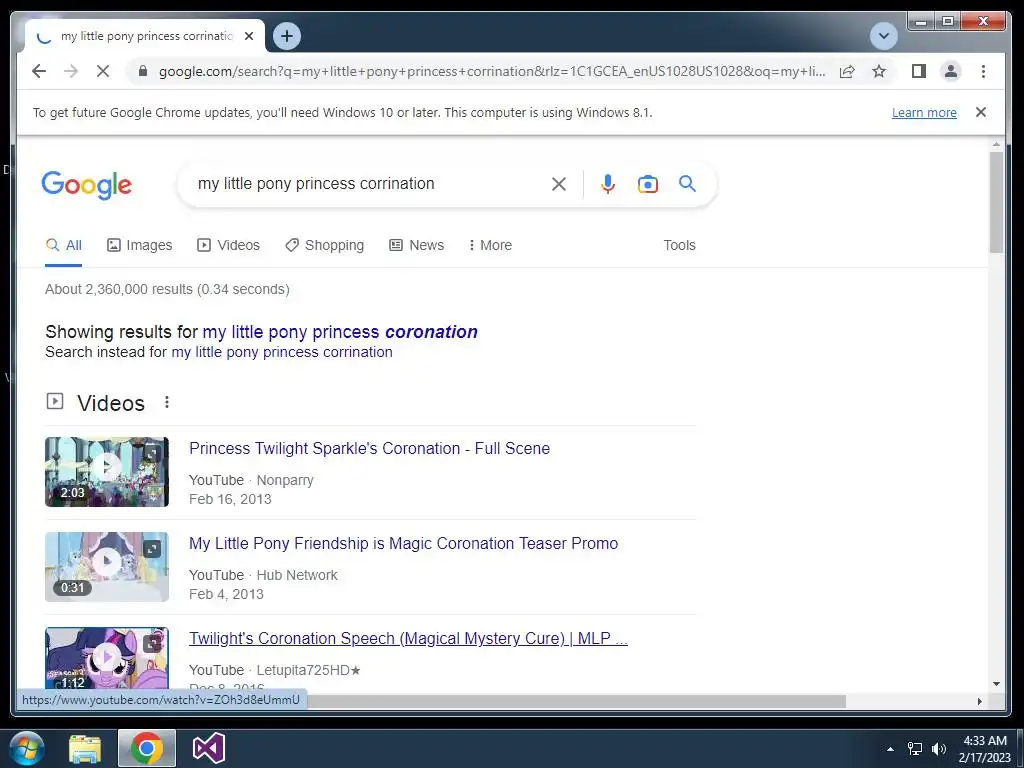Show hidden system tray icons
1024x768 pixels.
pyautogui.click(x=890, y=749)
